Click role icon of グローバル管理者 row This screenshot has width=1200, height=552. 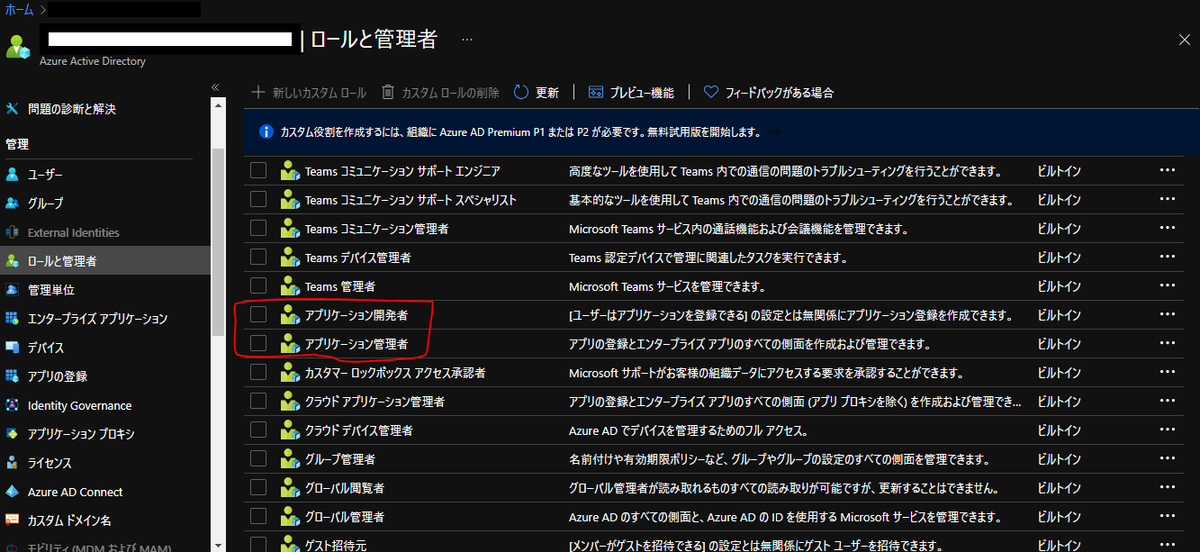pos(290,517)
